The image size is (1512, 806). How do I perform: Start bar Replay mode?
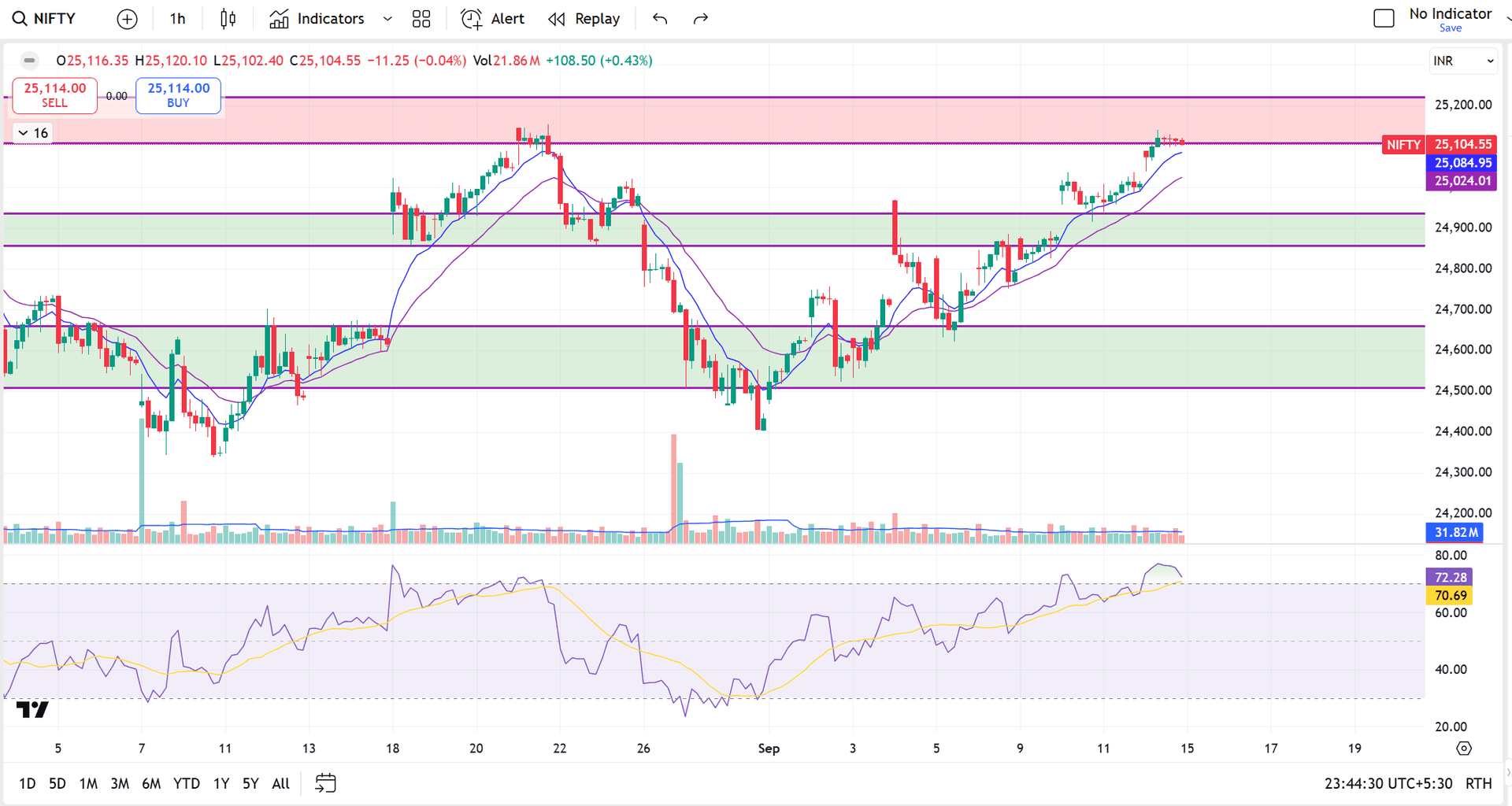coord(584,19)
